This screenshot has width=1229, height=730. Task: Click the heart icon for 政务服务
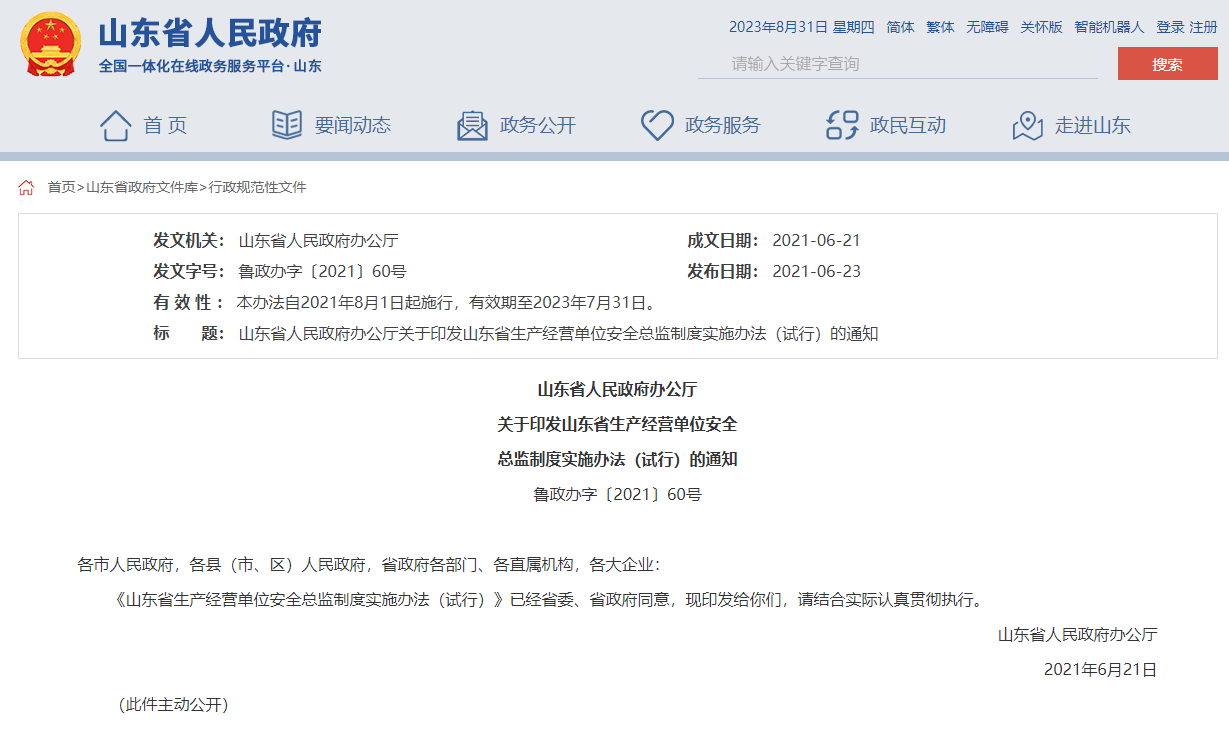point(657,126)
